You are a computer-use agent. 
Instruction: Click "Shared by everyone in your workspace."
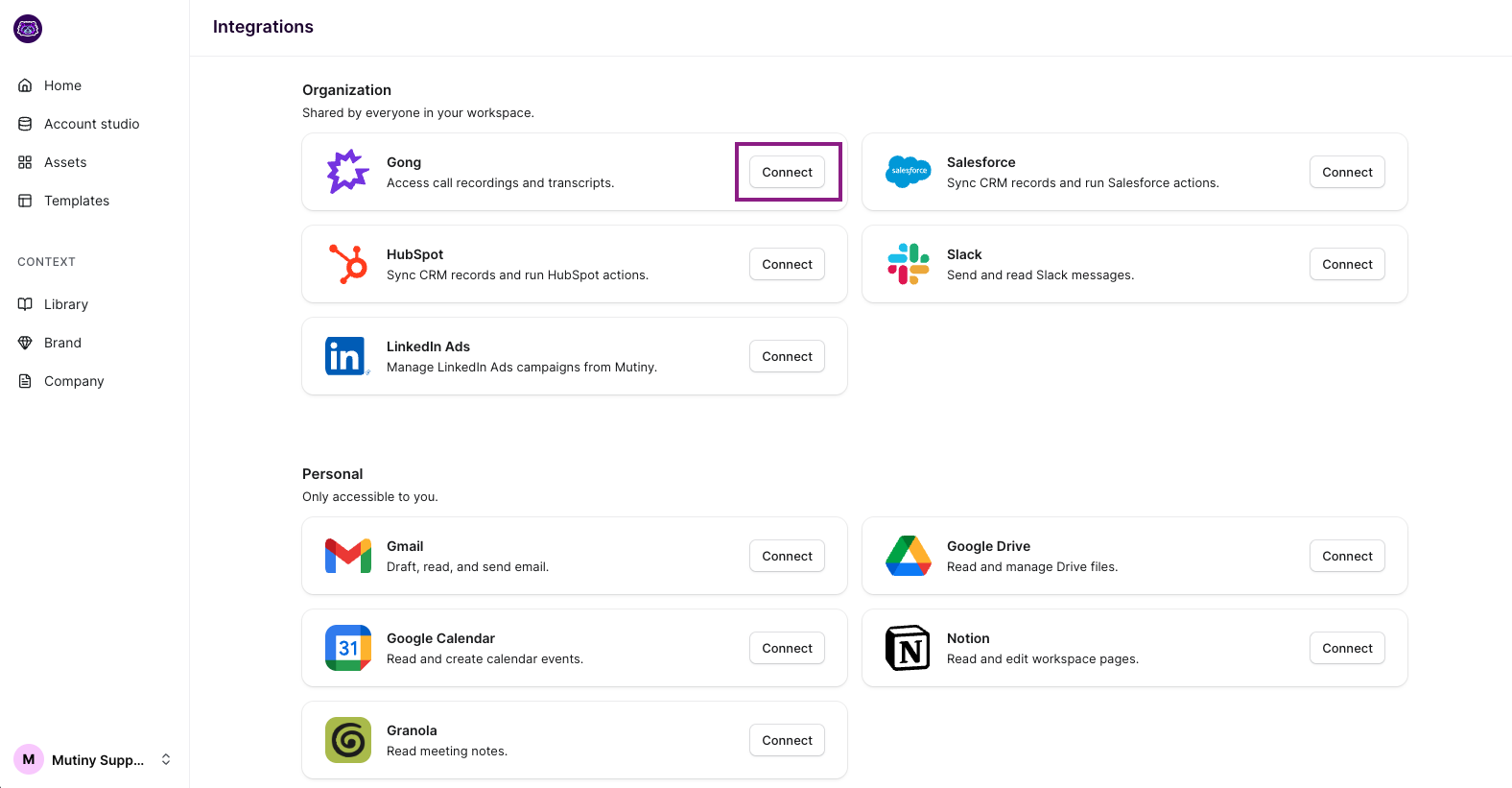(418, 113)
